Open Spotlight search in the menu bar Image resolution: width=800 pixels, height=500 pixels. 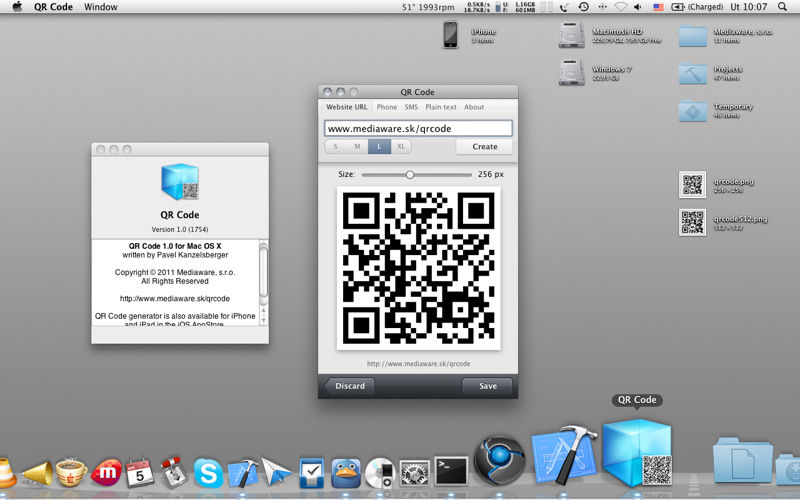[x=782, y=7]
